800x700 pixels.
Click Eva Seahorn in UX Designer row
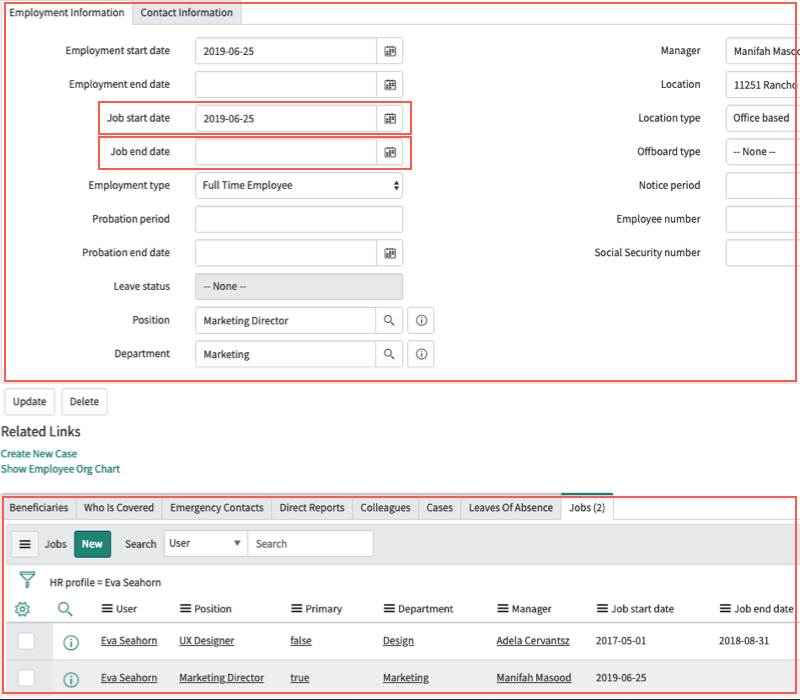pyautogui.click(x=129, y=641)
